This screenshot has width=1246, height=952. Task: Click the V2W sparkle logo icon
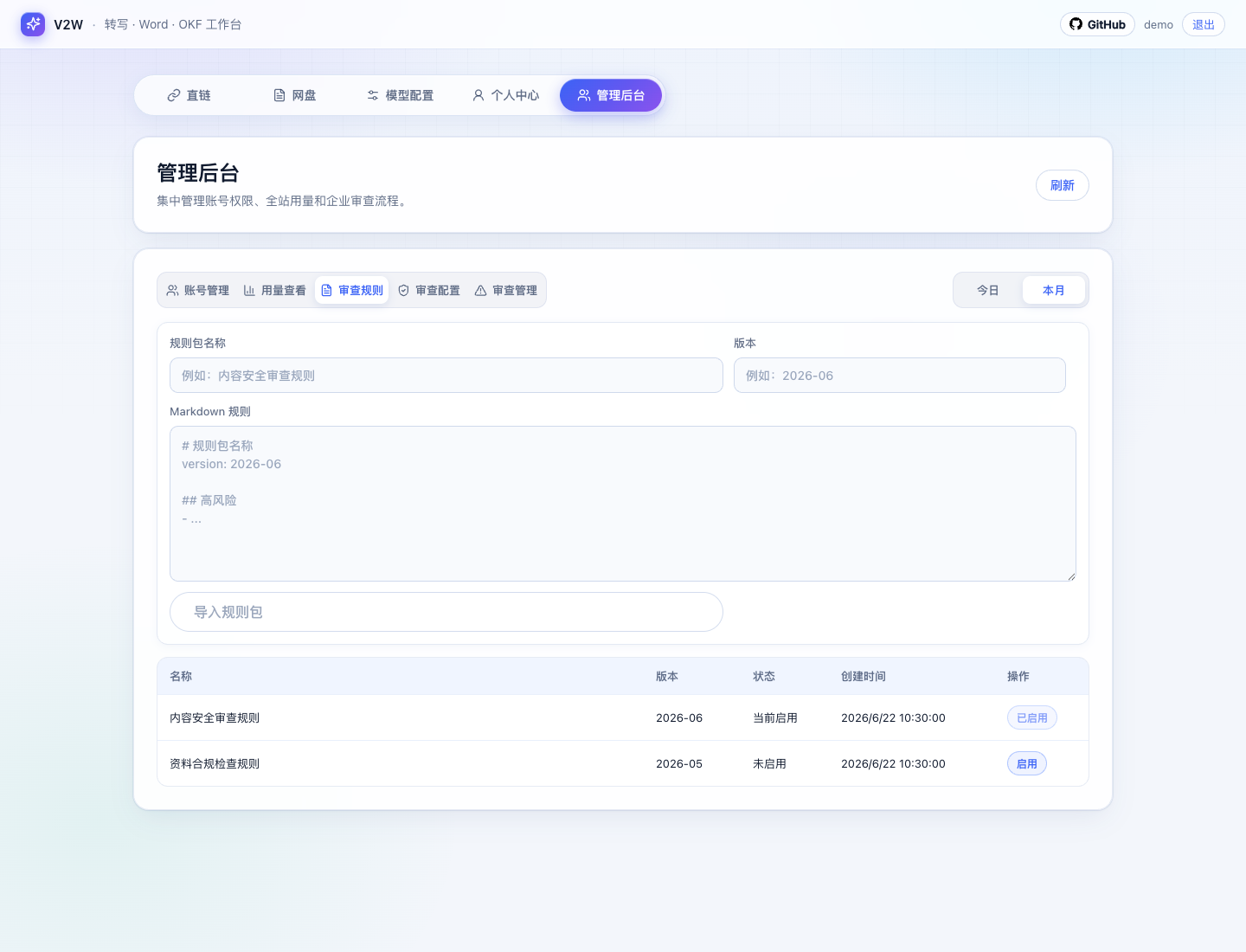33,24
